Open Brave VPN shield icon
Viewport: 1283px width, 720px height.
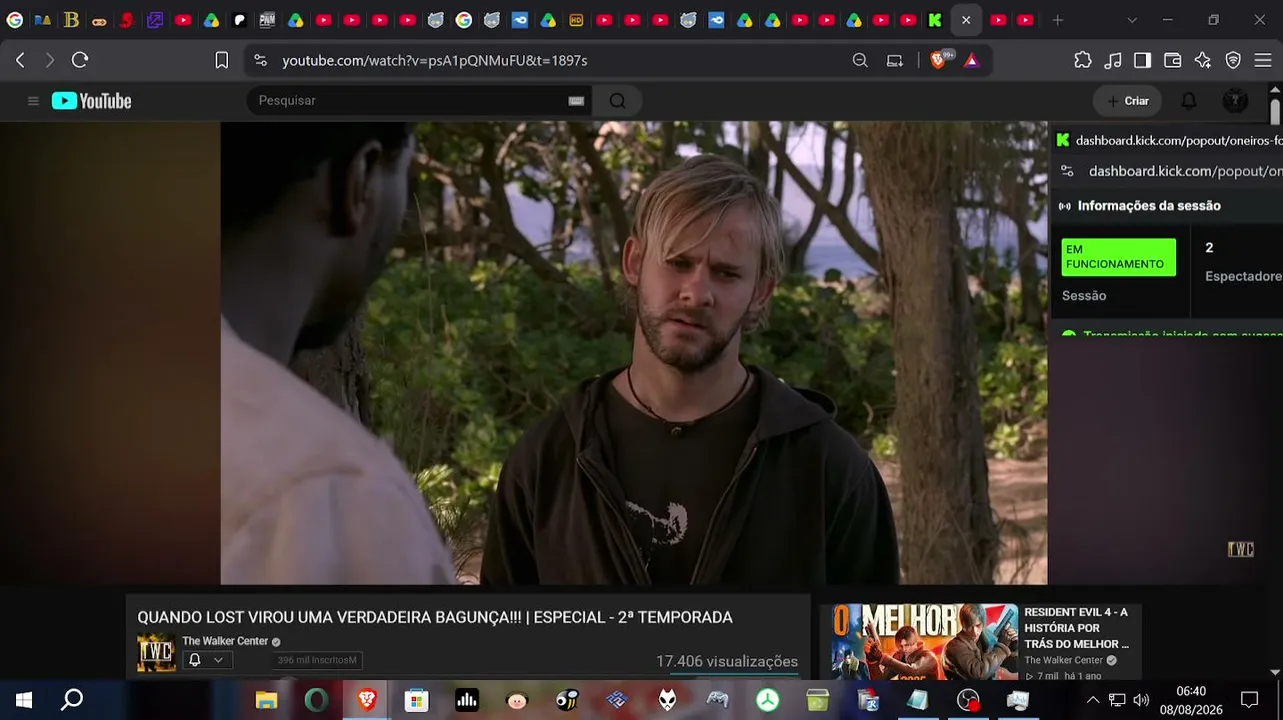click(1233, 60)
